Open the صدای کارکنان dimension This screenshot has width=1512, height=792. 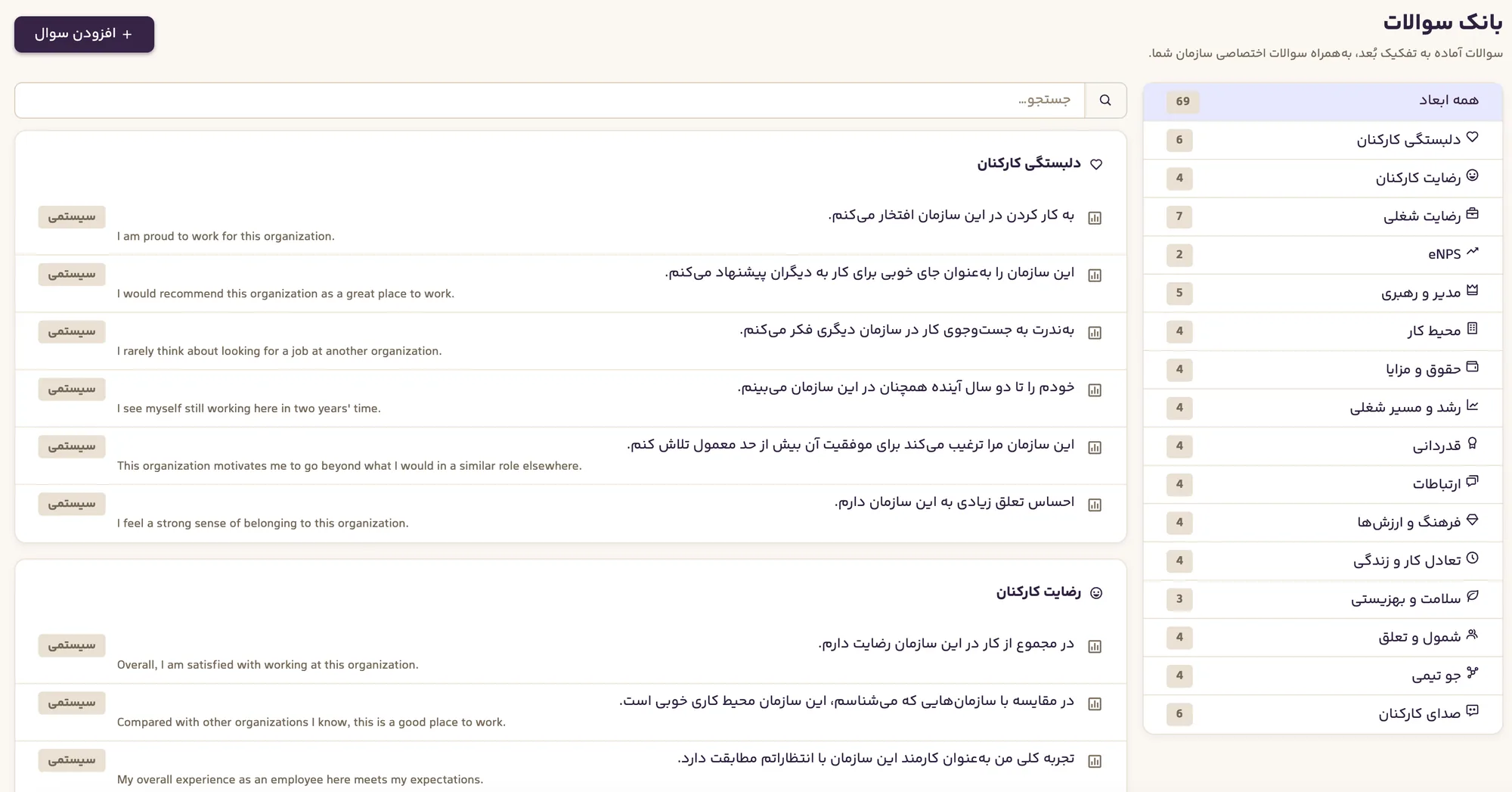(1323, 714)
